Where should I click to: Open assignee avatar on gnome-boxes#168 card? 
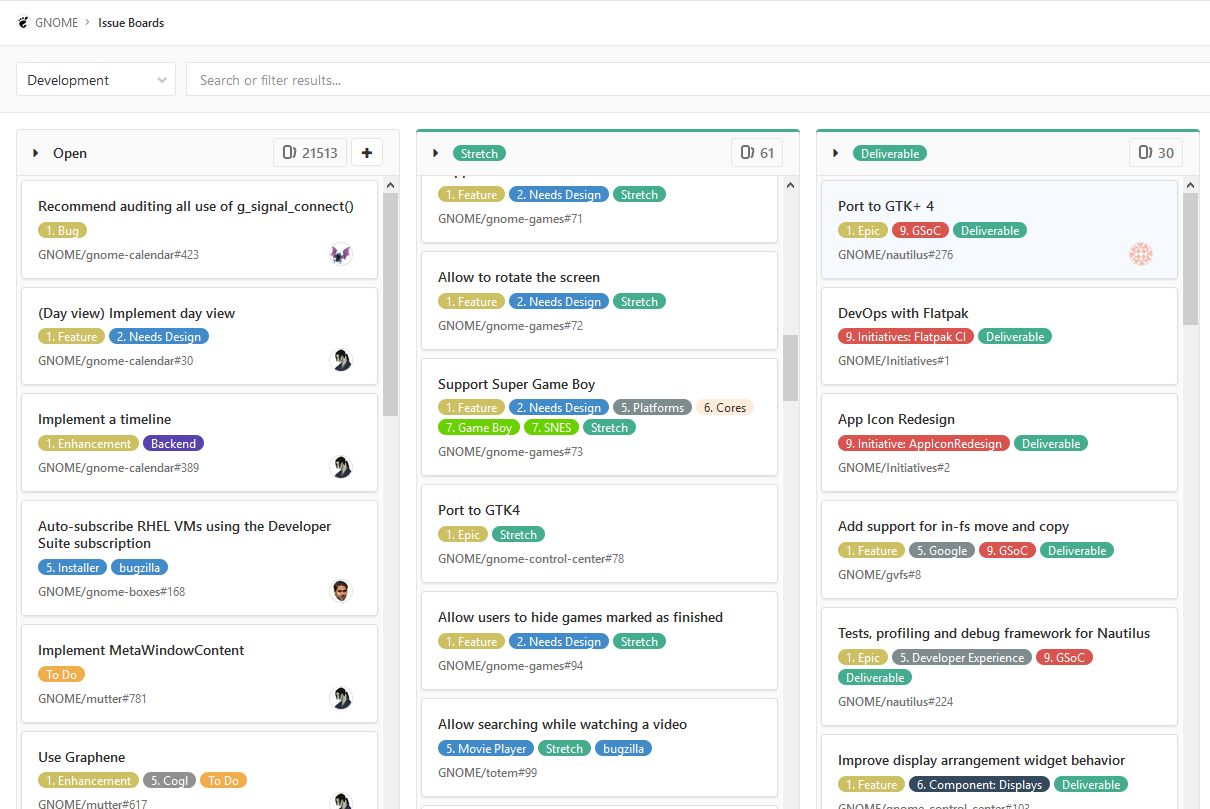point(341,591)
